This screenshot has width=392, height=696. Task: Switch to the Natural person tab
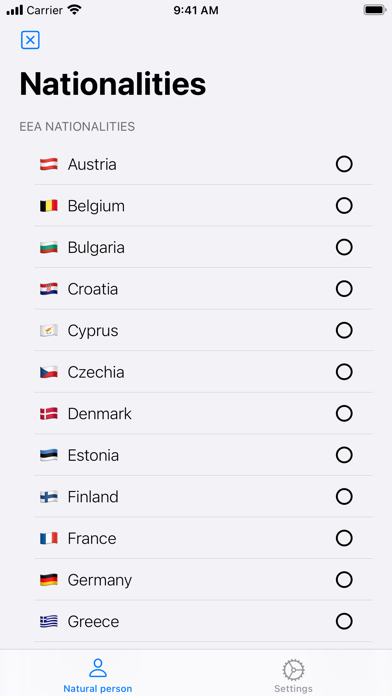[98, 675]
